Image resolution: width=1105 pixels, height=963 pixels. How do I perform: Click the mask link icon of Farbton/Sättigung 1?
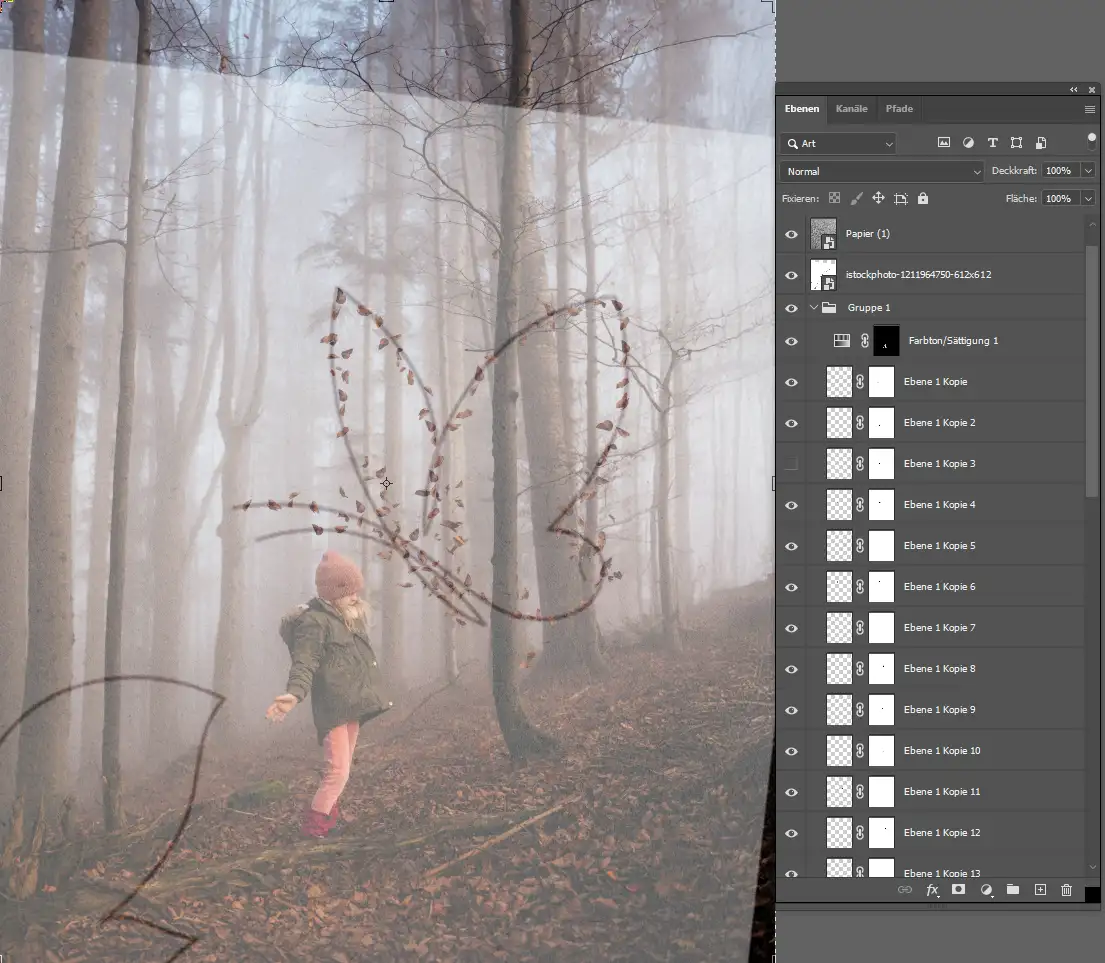(865, 341)
